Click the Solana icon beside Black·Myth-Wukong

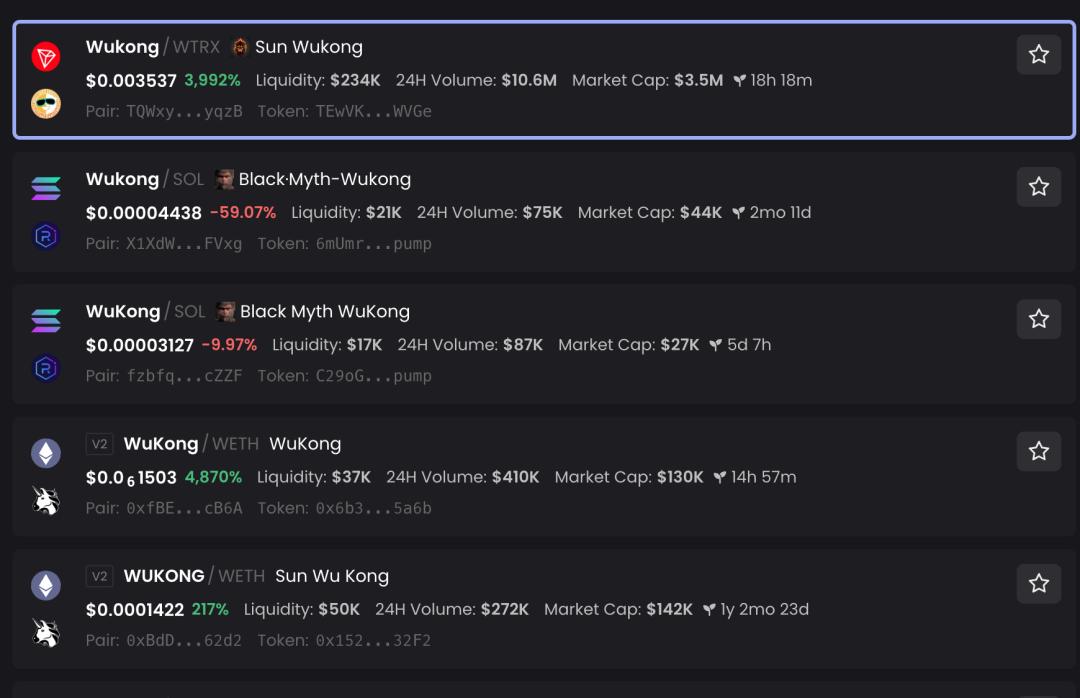click(x=46, y=188)
